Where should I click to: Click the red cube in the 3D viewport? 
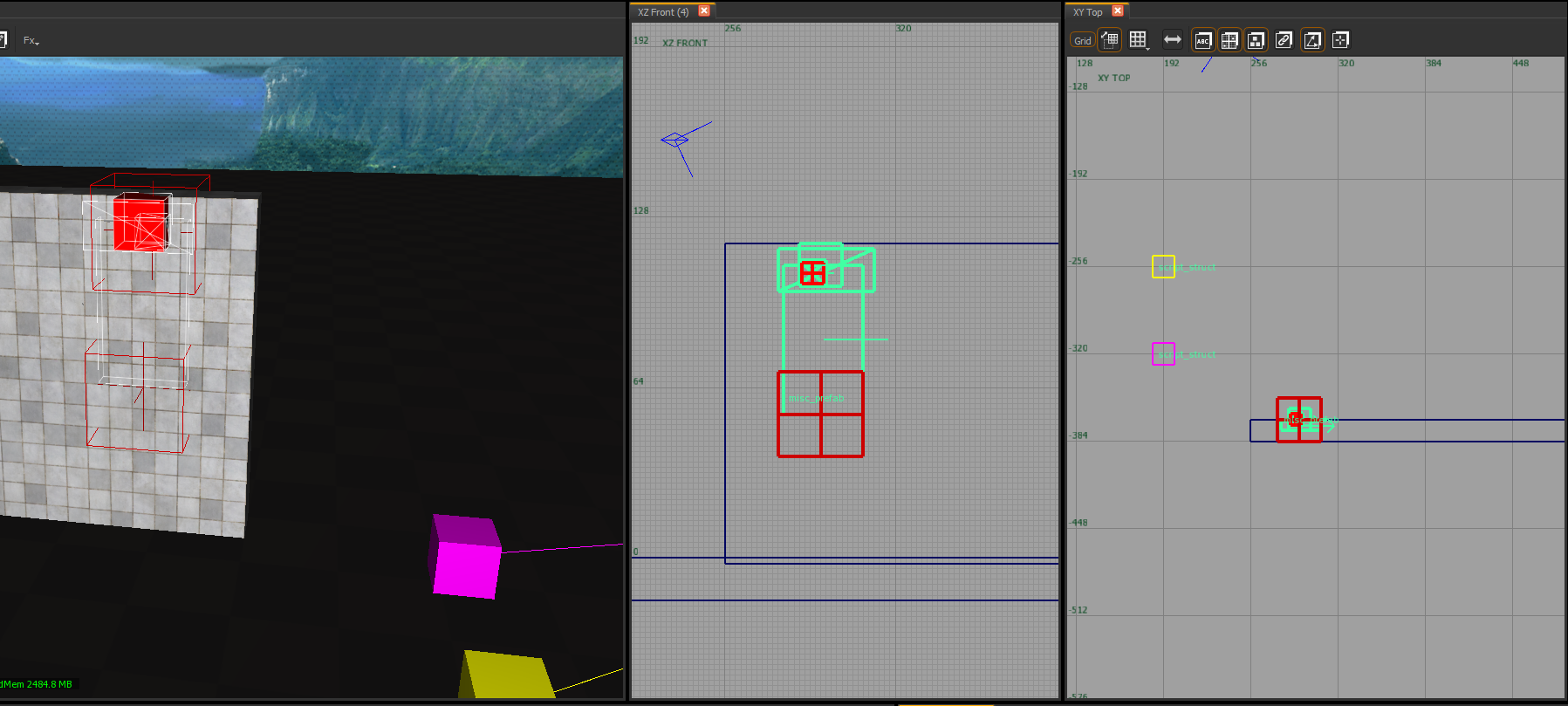tap(140, 223)
